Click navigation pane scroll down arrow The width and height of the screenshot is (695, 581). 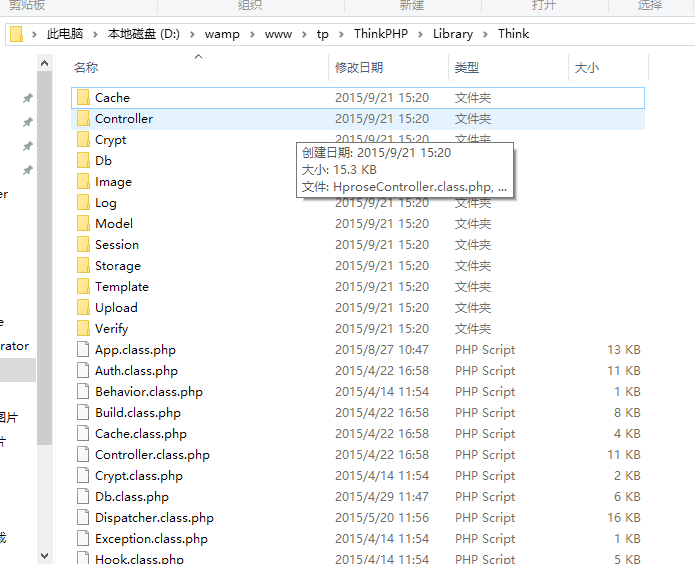click(44, 556)
